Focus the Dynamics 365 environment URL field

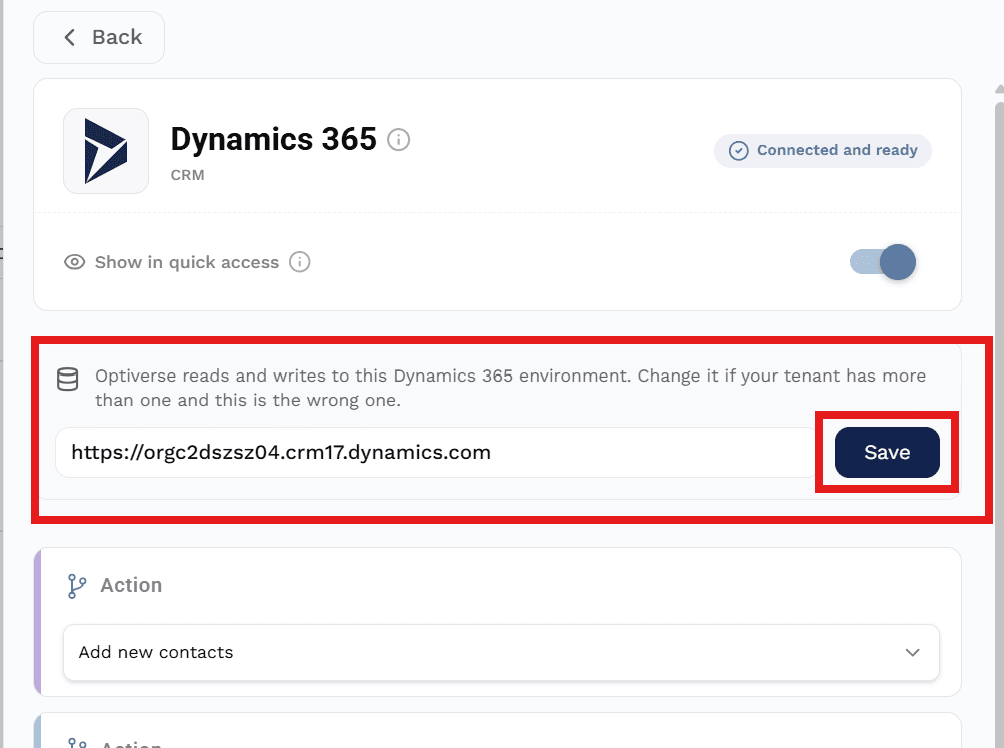pos(437,452)
